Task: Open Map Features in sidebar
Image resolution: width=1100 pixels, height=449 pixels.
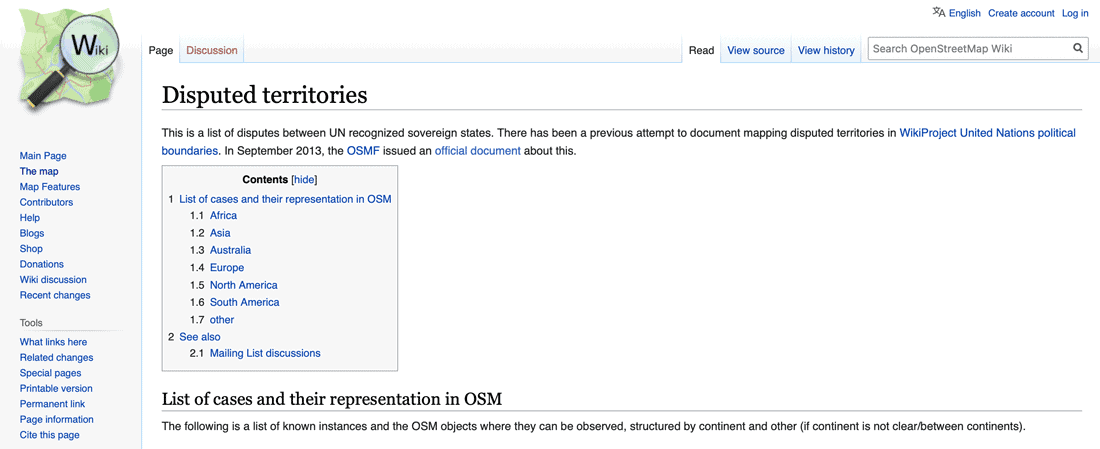Action: tap(50, 187)
